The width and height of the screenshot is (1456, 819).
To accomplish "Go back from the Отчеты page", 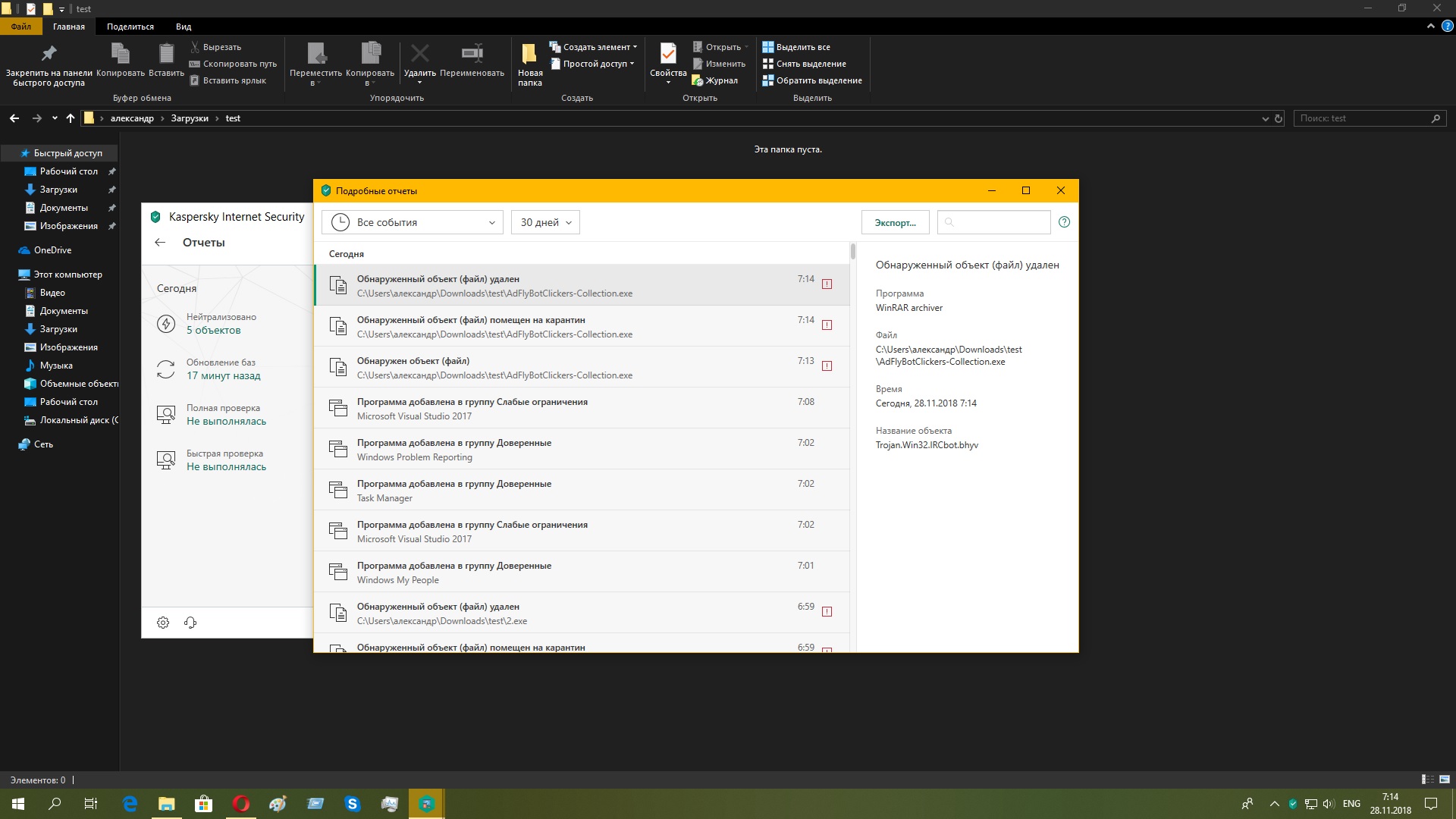I will (x=160, y=243).
